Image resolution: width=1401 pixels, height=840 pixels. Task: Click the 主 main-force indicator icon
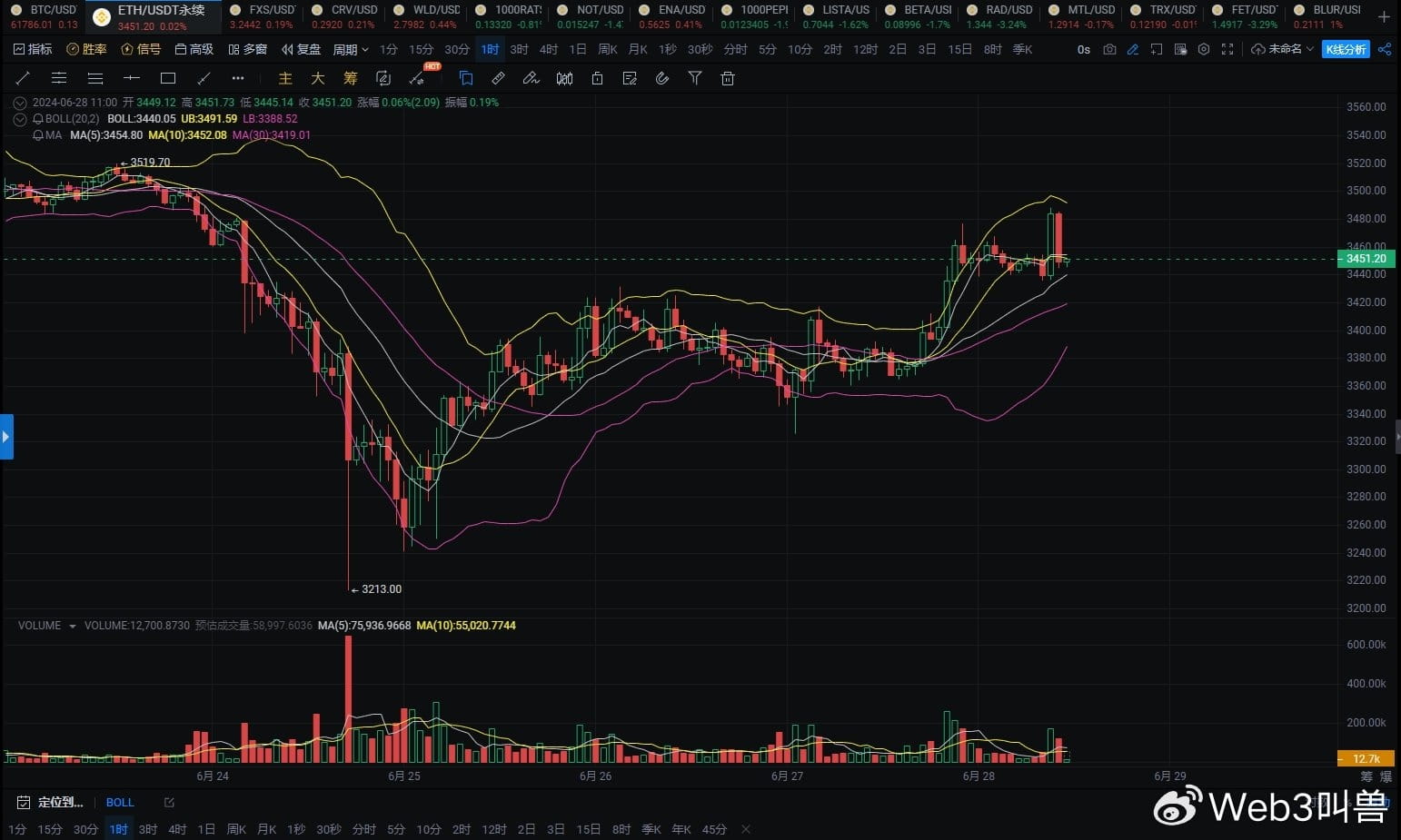(x=285, y=78)
